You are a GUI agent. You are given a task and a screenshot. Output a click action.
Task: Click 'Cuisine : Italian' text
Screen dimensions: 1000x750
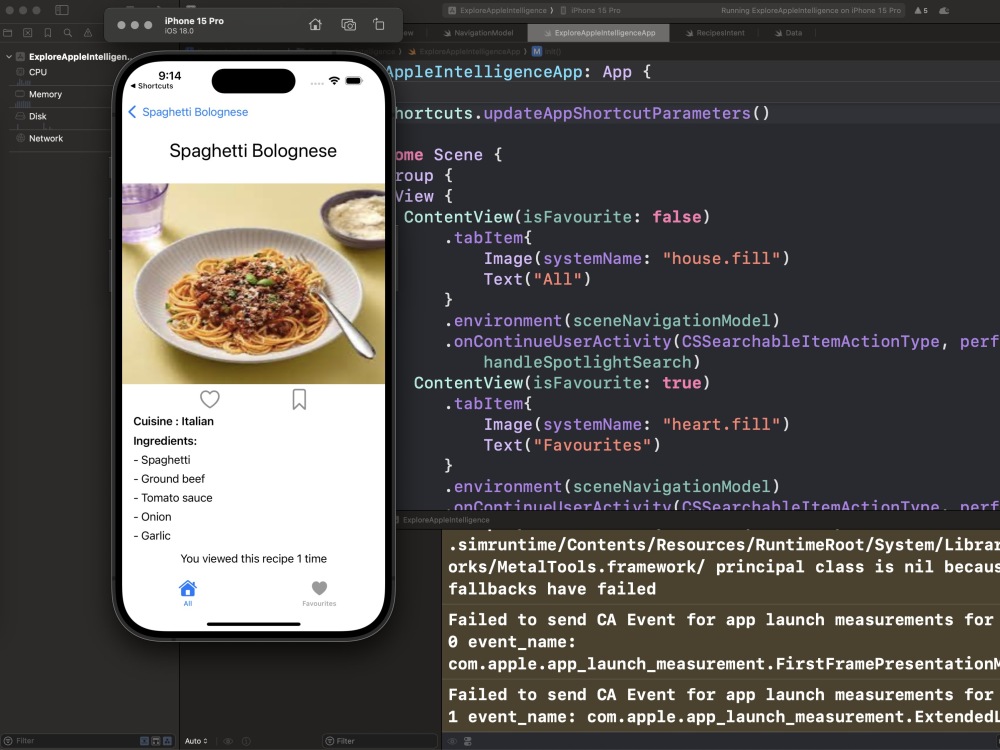(x=173, y=421)
